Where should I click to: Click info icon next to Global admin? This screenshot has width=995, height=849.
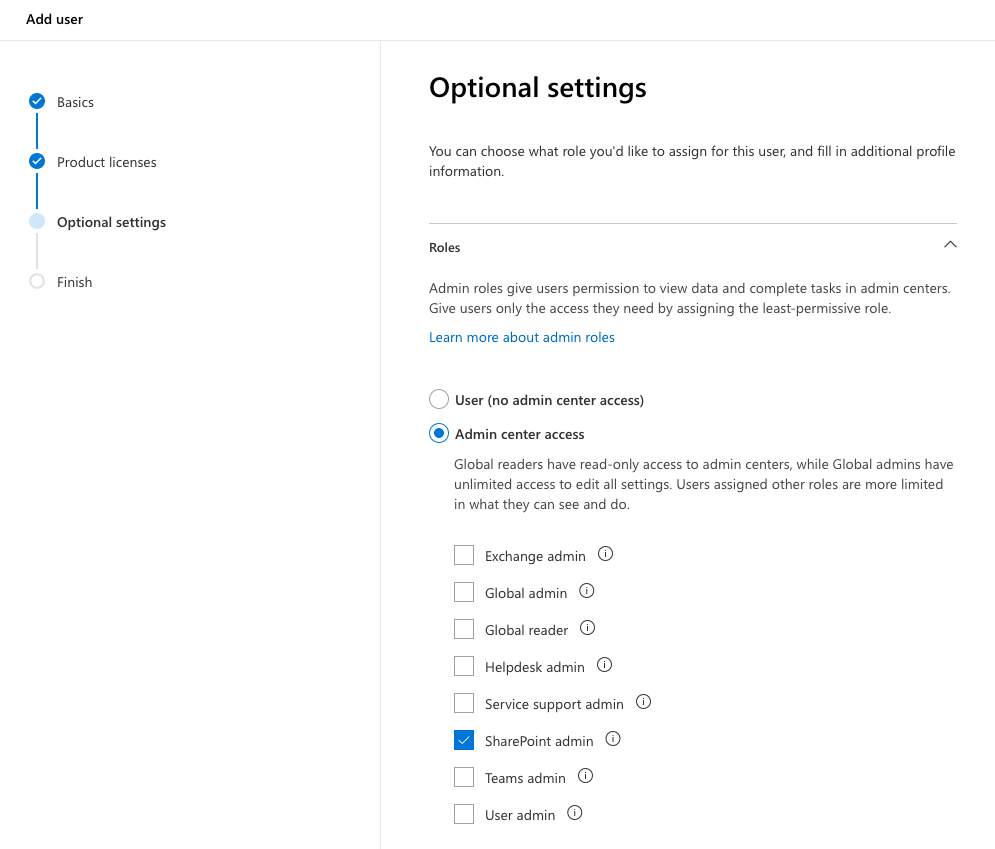pyautogui.click(x=586, y=591)
